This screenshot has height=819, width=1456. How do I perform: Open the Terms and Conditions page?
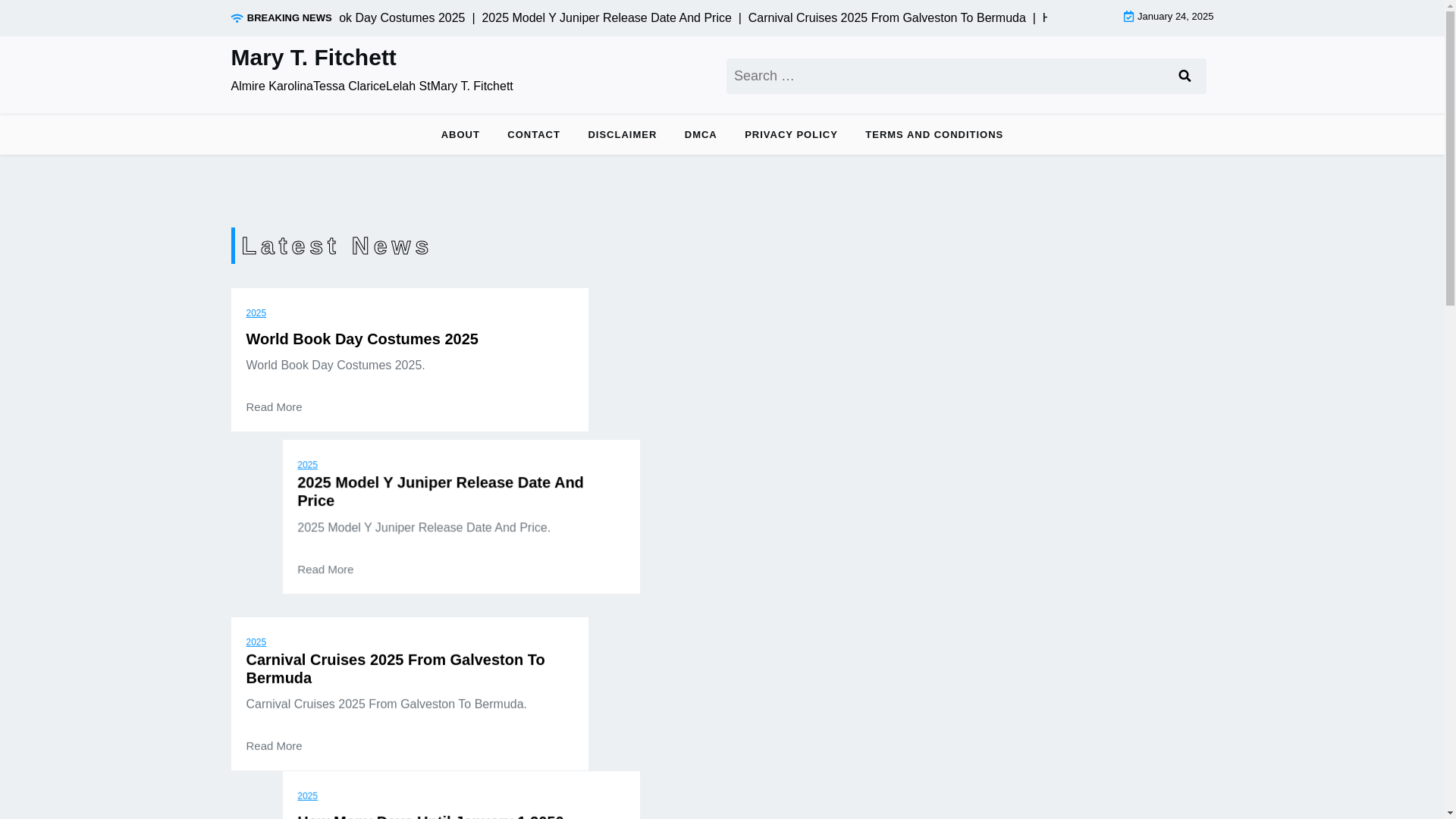pyautogui.click(x=934, y=135)
